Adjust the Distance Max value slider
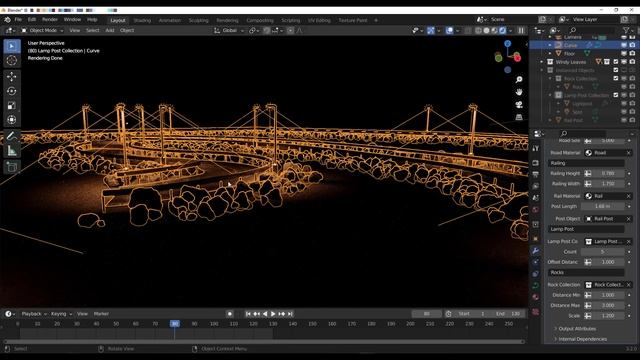 [x=608, y=305]
